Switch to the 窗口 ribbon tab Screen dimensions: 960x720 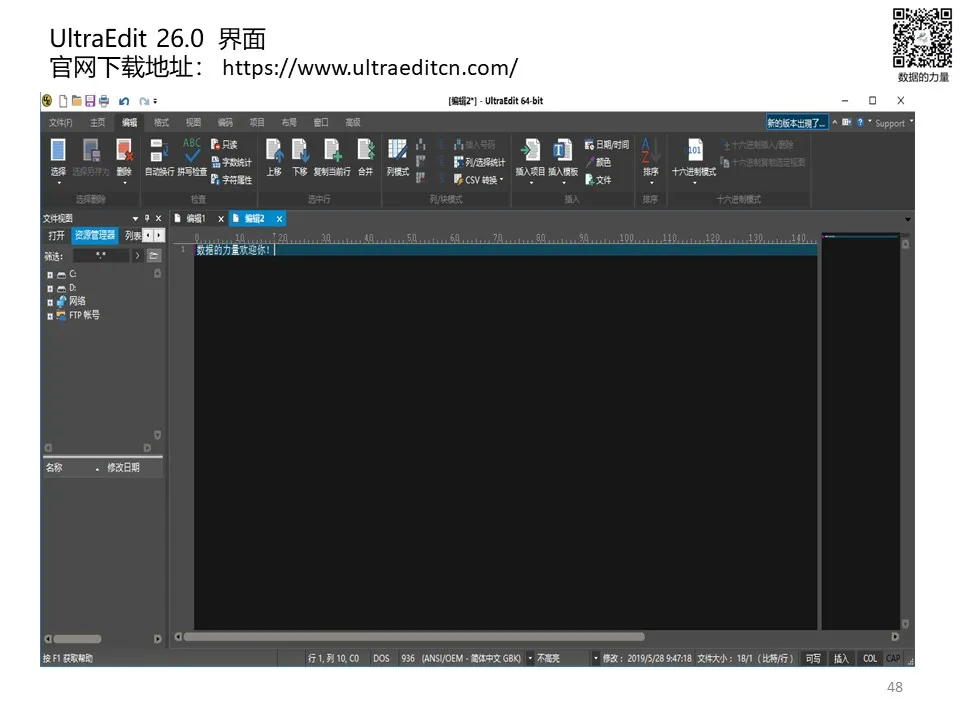point(321,122)
